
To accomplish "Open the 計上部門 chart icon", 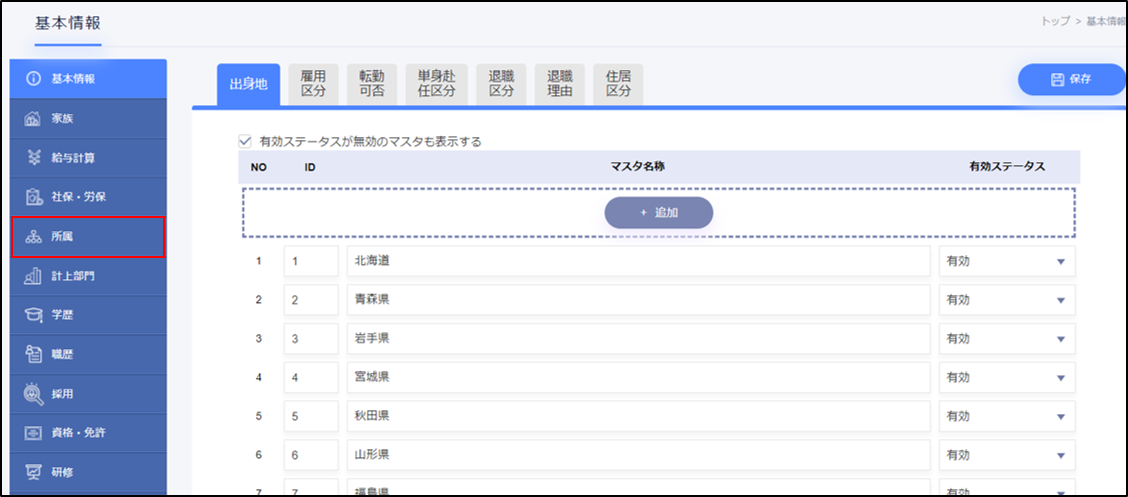I will point(31,276).
